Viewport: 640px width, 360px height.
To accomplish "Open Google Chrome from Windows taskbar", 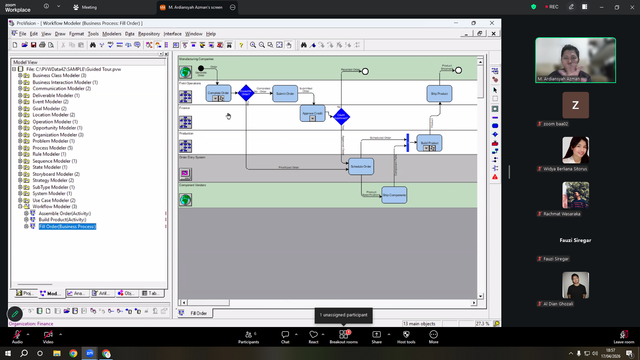I will coord(73,353).
